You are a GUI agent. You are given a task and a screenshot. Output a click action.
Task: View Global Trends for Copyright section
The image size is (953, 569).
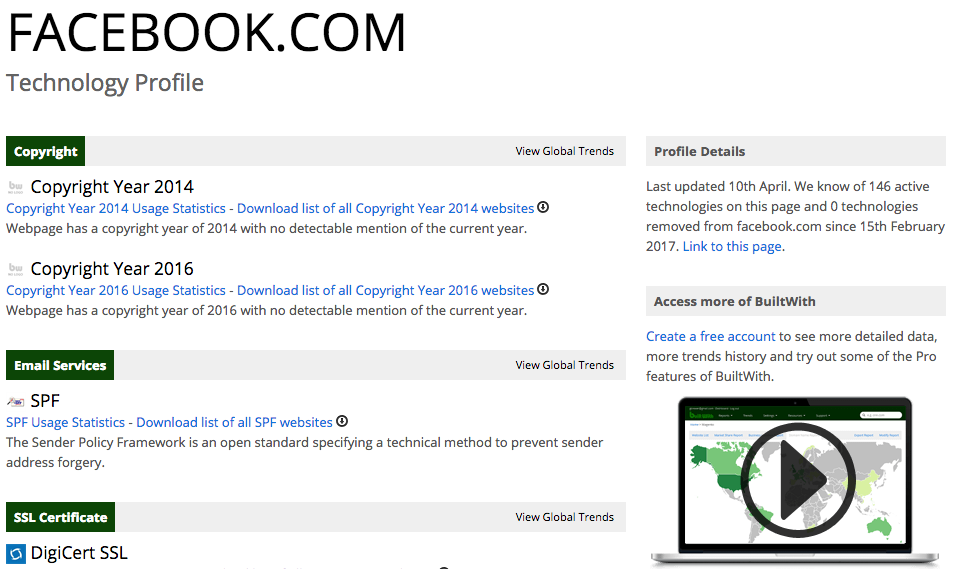tap(565, 151)
